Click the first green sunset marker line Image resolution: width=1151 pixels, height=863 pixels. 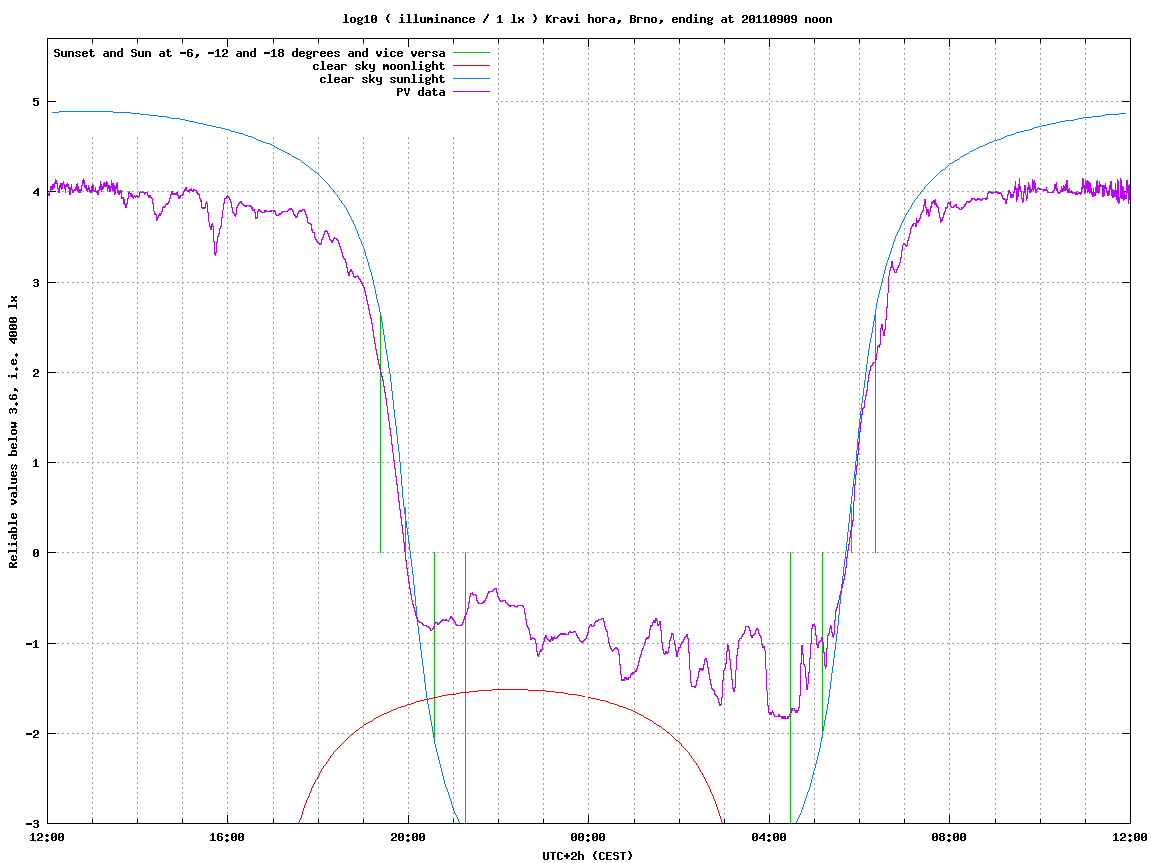pyautogui.click(x=380, y=433)
